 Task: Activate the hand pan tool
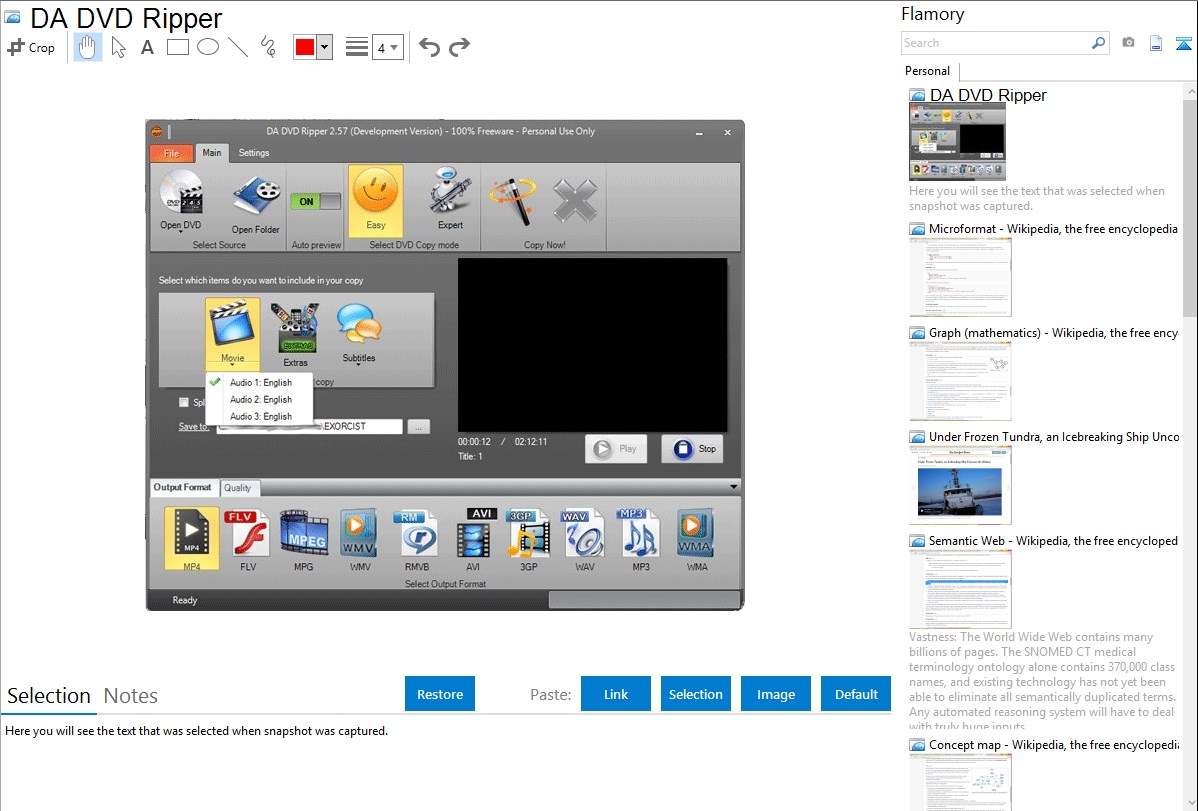click(x=88, y=47)
